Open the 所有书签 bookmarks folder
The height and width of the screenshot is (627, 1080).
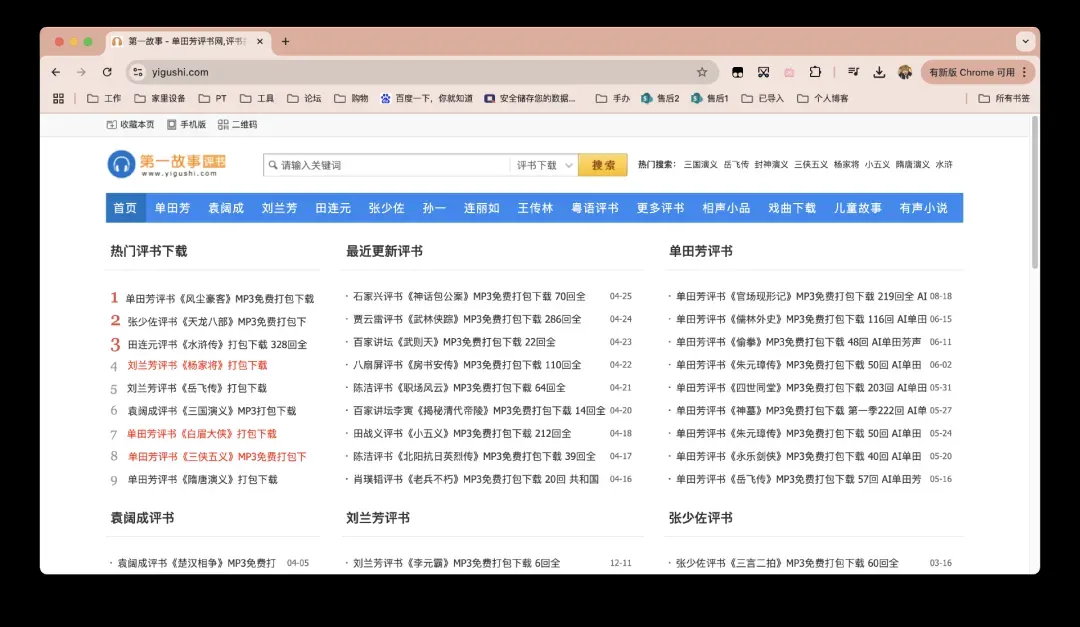click(x=1004, y=98)
